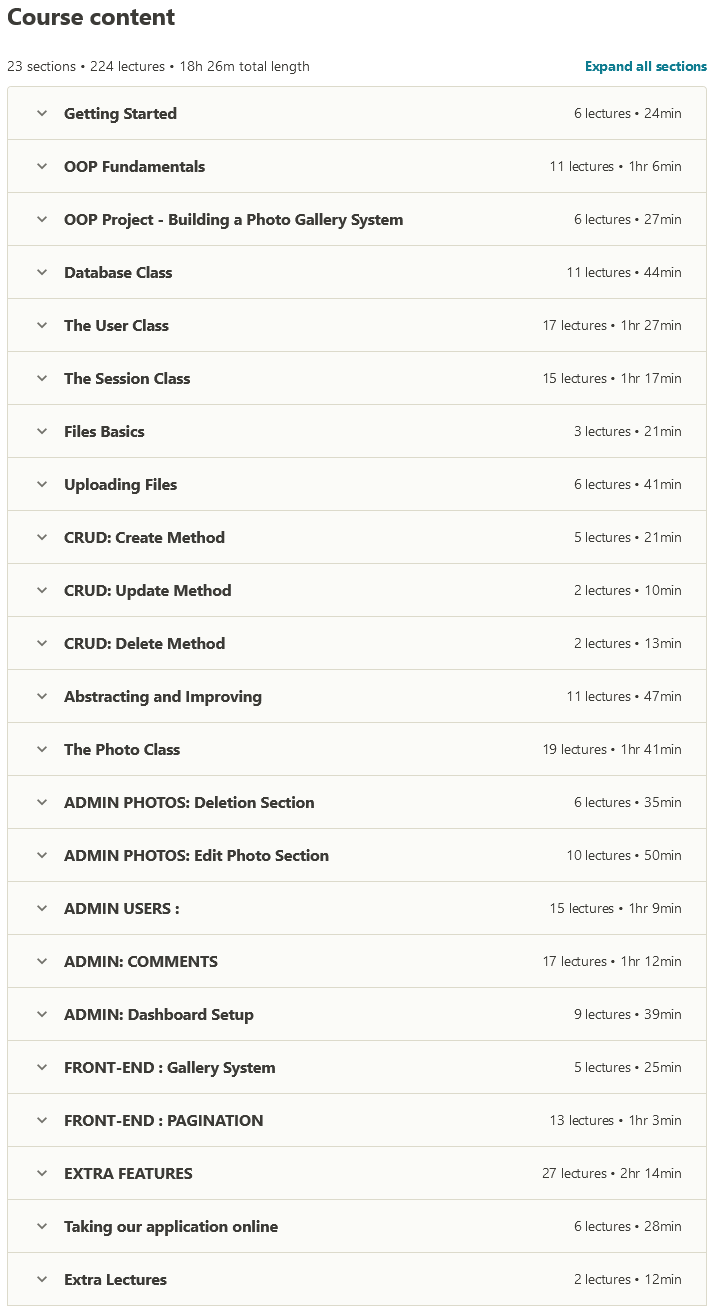Open the CRUD: Delete Method section
This screenshot has height=1307, width=710.
tap(144, 644)
